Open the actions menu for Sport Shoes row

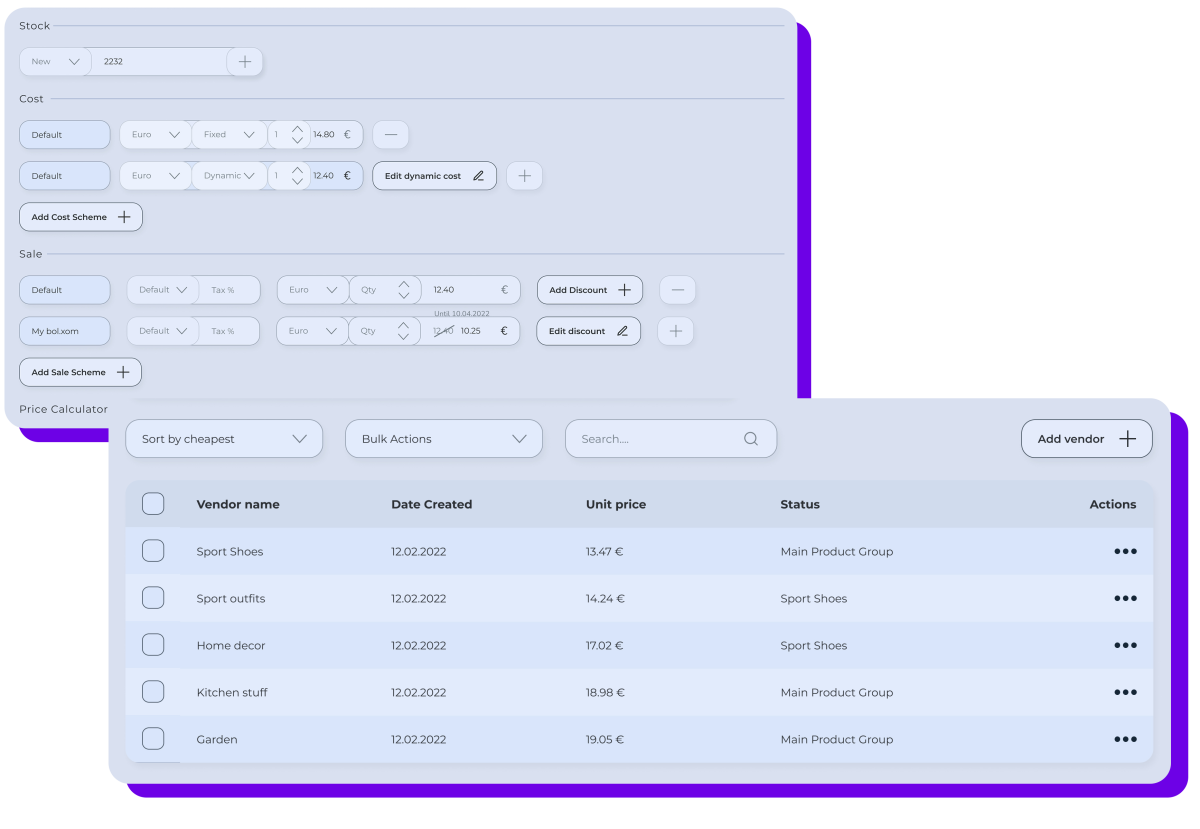[x=1125, y=551]
